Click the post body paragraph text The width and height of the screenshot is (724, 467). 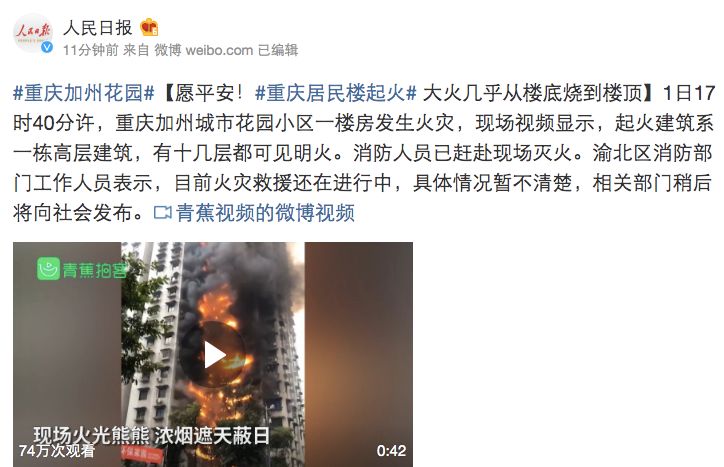coord(364,153)
